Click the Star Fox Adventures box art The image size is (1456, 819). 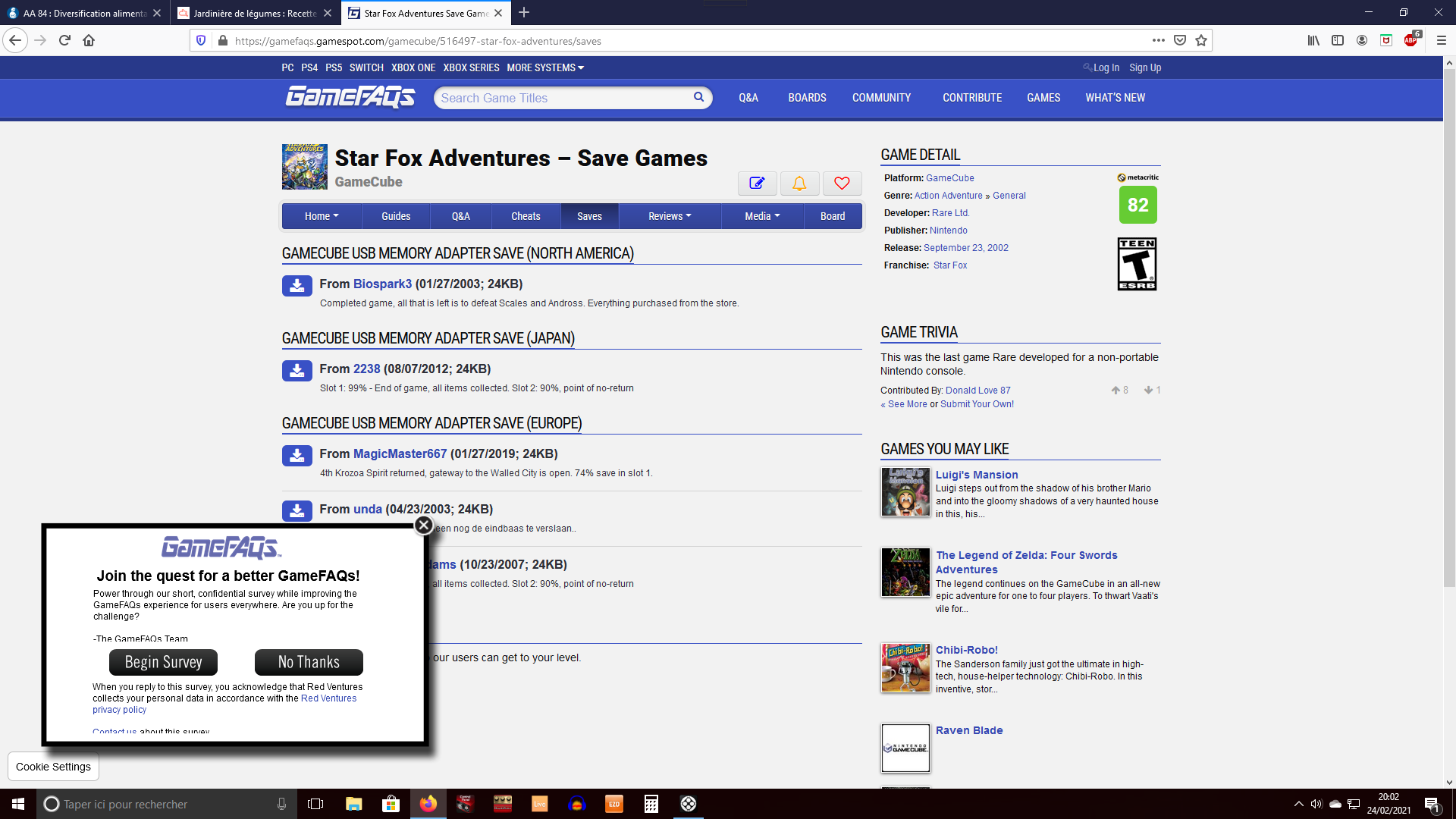tap(305, 167)
